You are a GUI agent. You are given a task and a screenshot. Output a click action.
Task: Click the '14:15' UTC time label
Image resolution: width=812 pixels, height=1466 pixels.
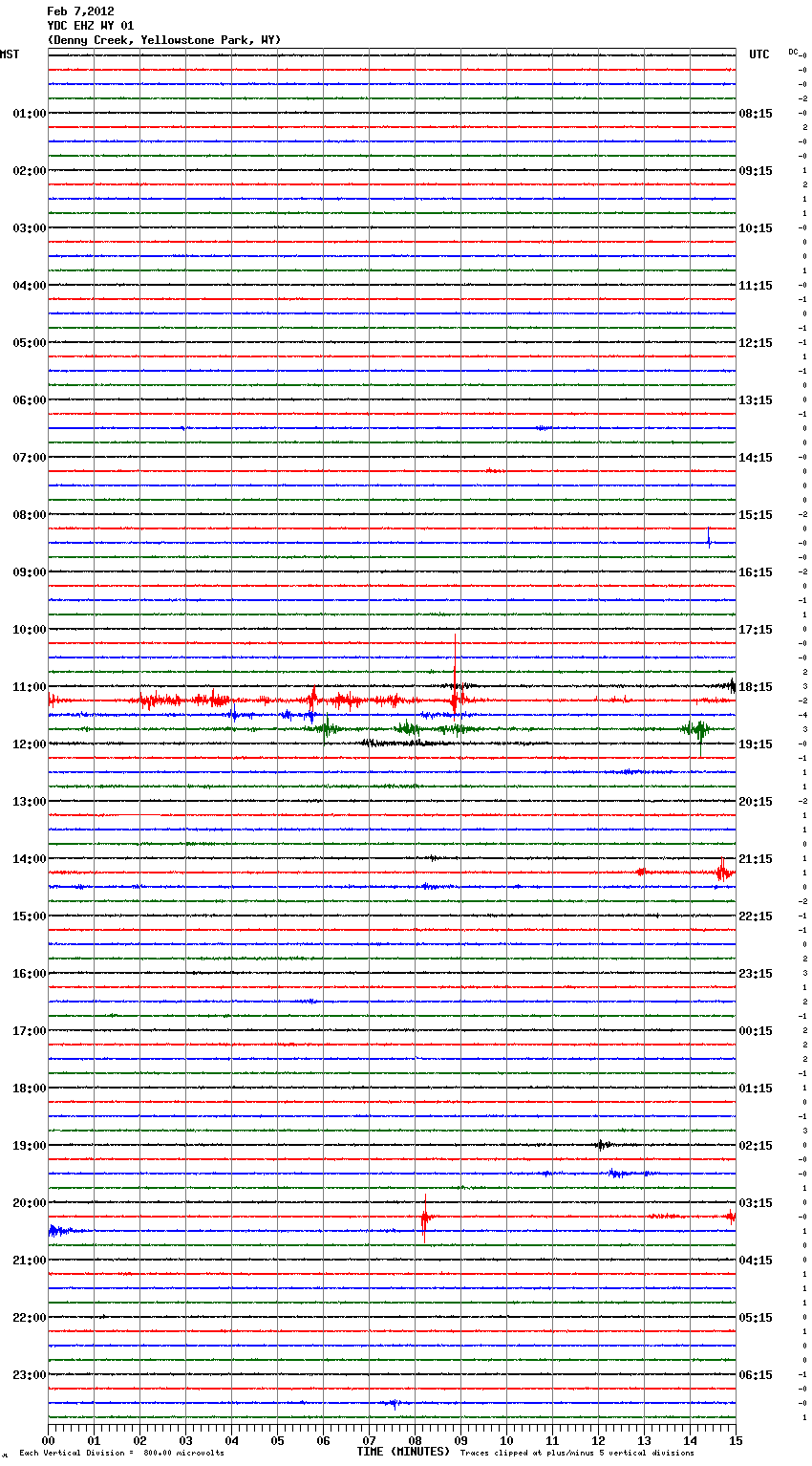(x=756, y=457)
